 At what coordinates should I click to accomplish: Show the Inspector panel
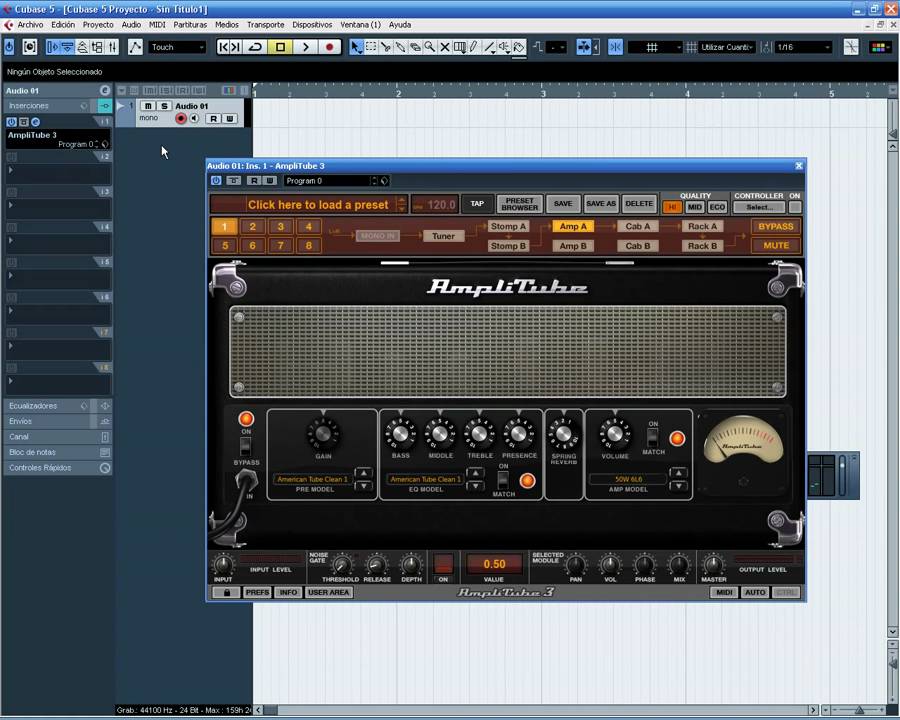[52, 47]
